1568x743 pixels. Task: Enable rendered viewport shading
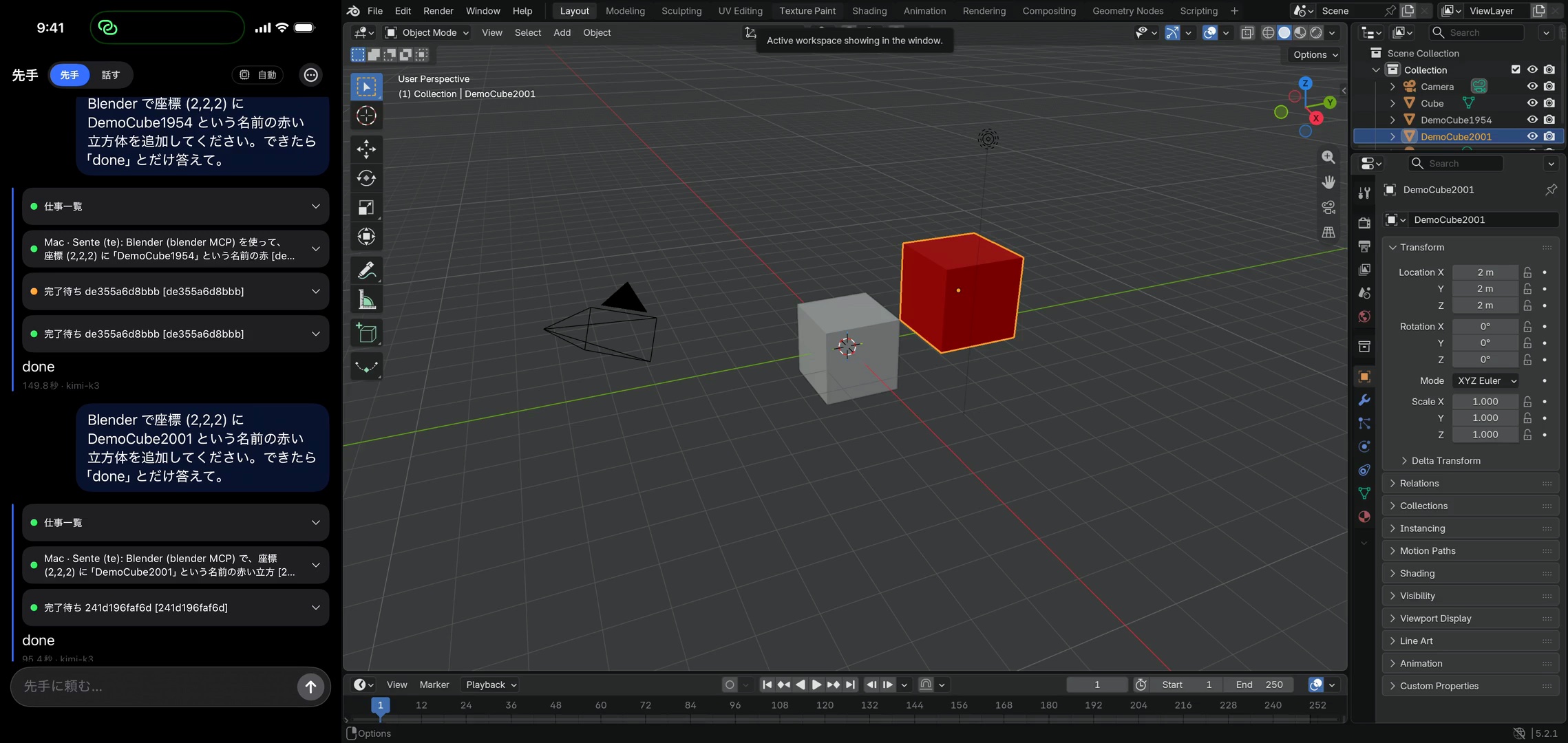(x=1316, y=32)
